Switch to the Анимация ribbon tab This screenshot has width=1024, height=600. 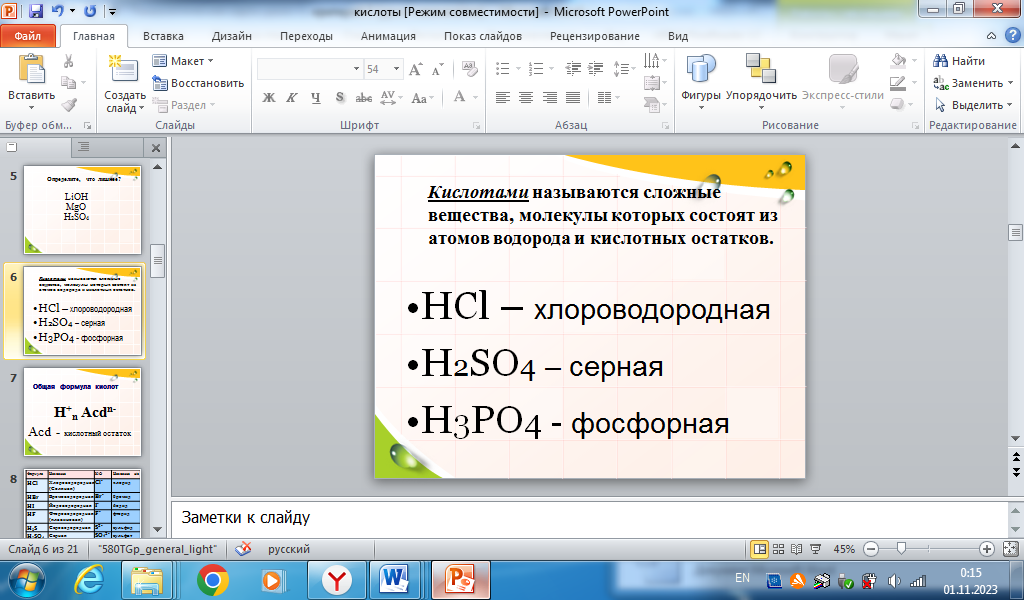point(389,36)
